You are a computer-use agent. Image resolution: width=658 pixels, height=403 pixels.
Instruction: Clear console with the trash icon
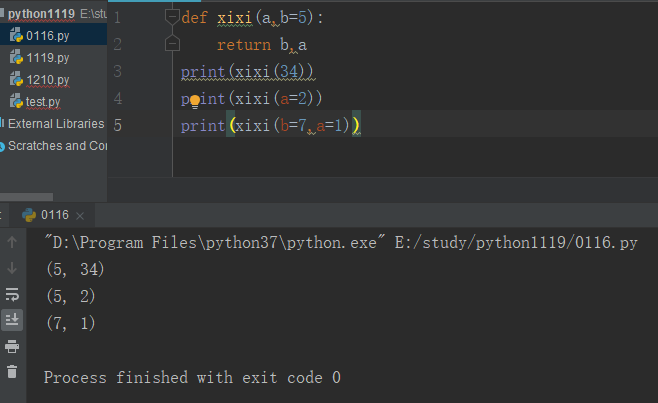click(12, 372)
